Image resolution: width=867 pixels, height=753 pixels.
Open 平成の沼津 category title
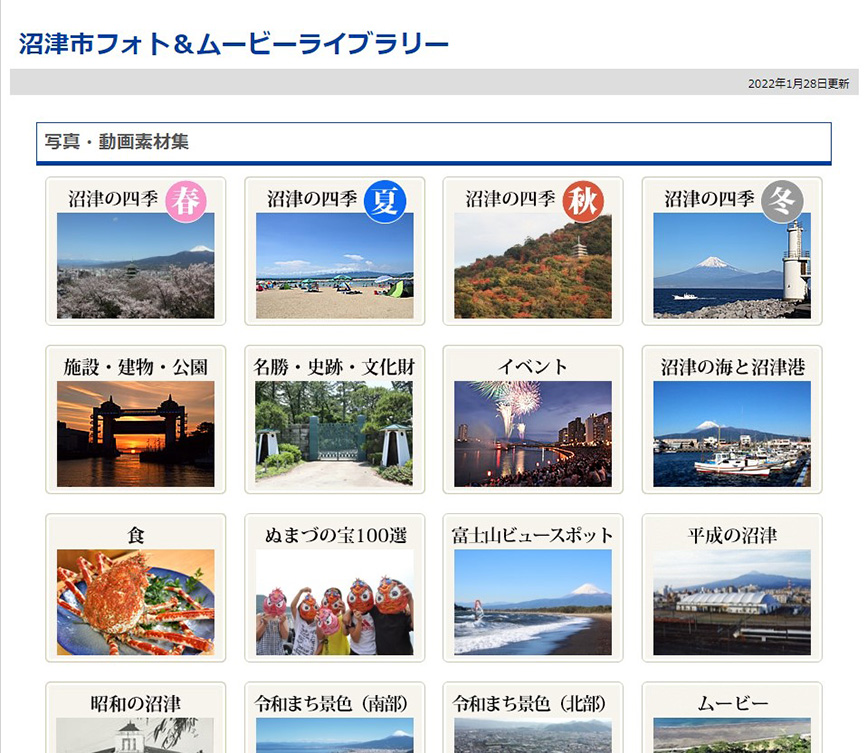pyautogui.click(x=733, y=535)
